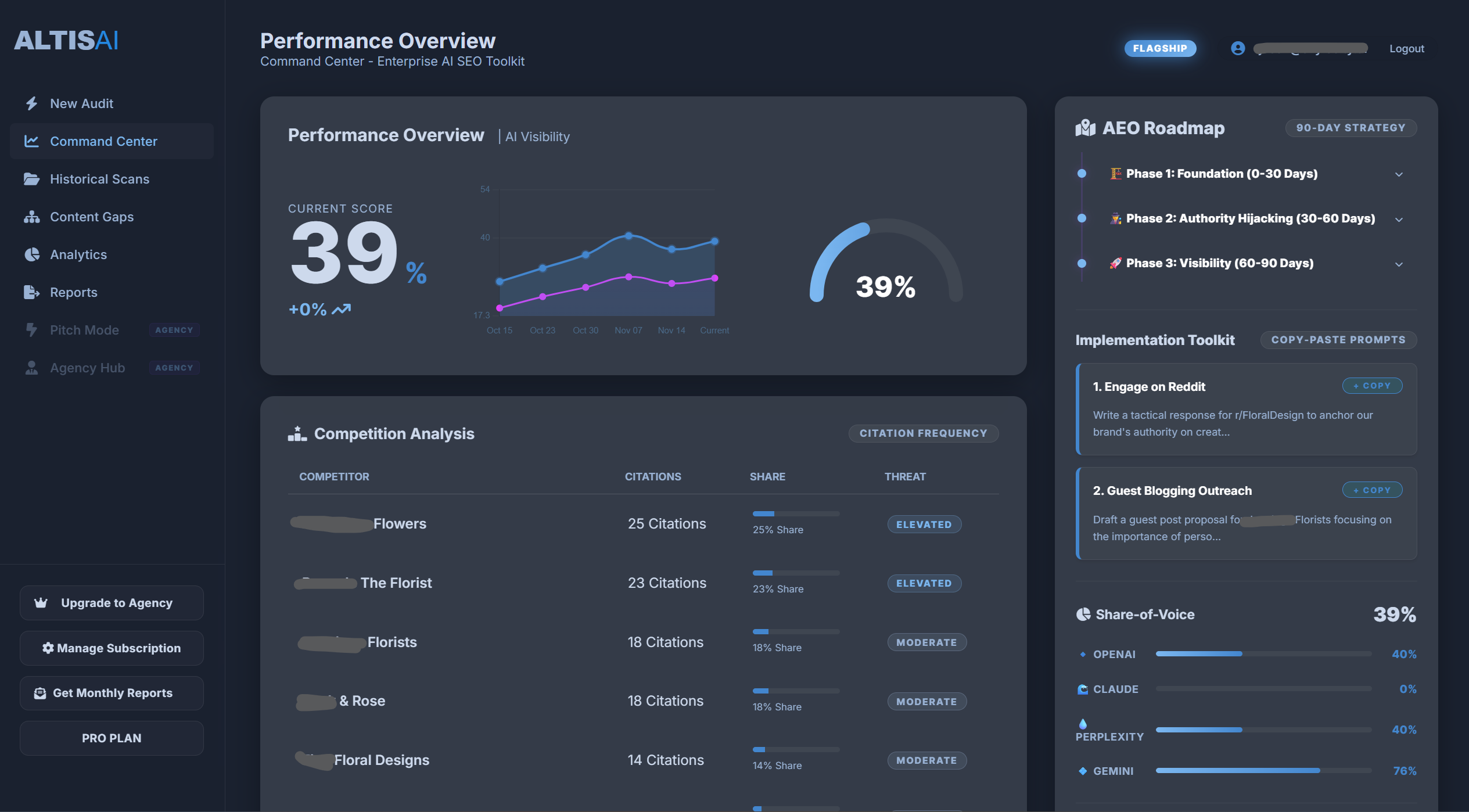
Task: Click the PRO PLAN button
Action: click(112, 738)
